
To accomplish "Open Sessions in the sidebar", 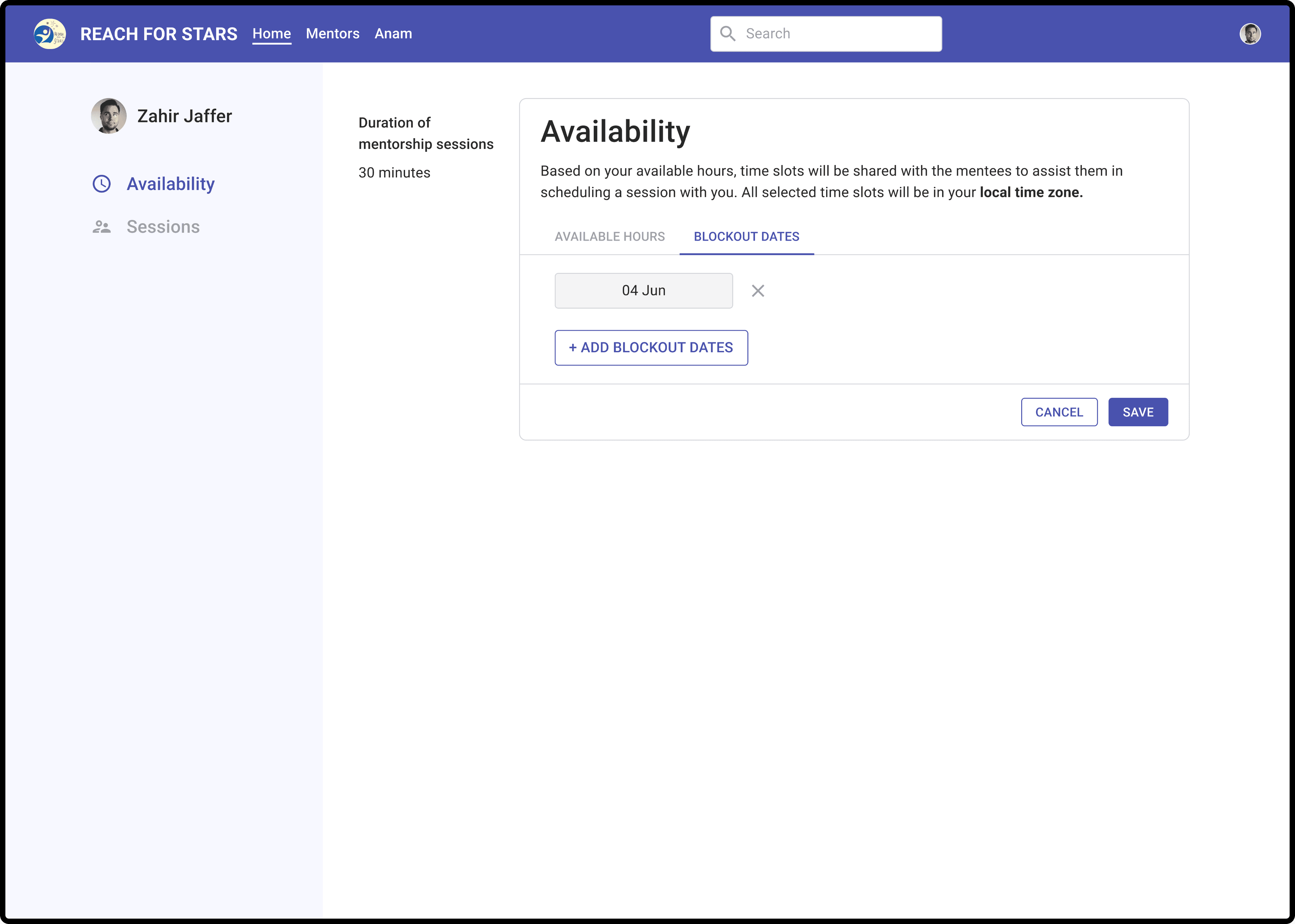I will point(163,227).
